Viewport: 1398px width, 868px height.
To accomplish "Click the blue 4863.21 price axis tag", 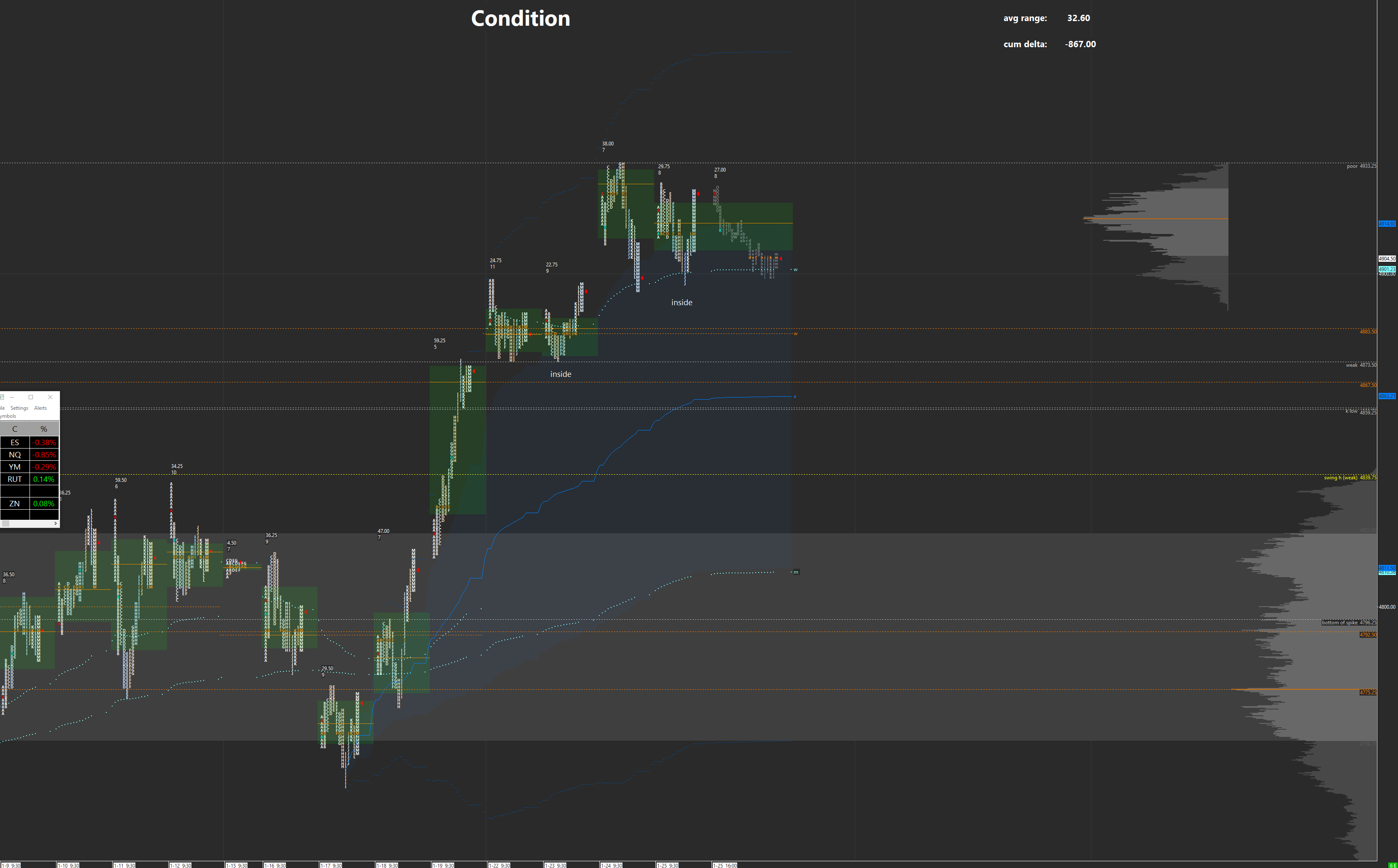I will (x=1387, y=396).
